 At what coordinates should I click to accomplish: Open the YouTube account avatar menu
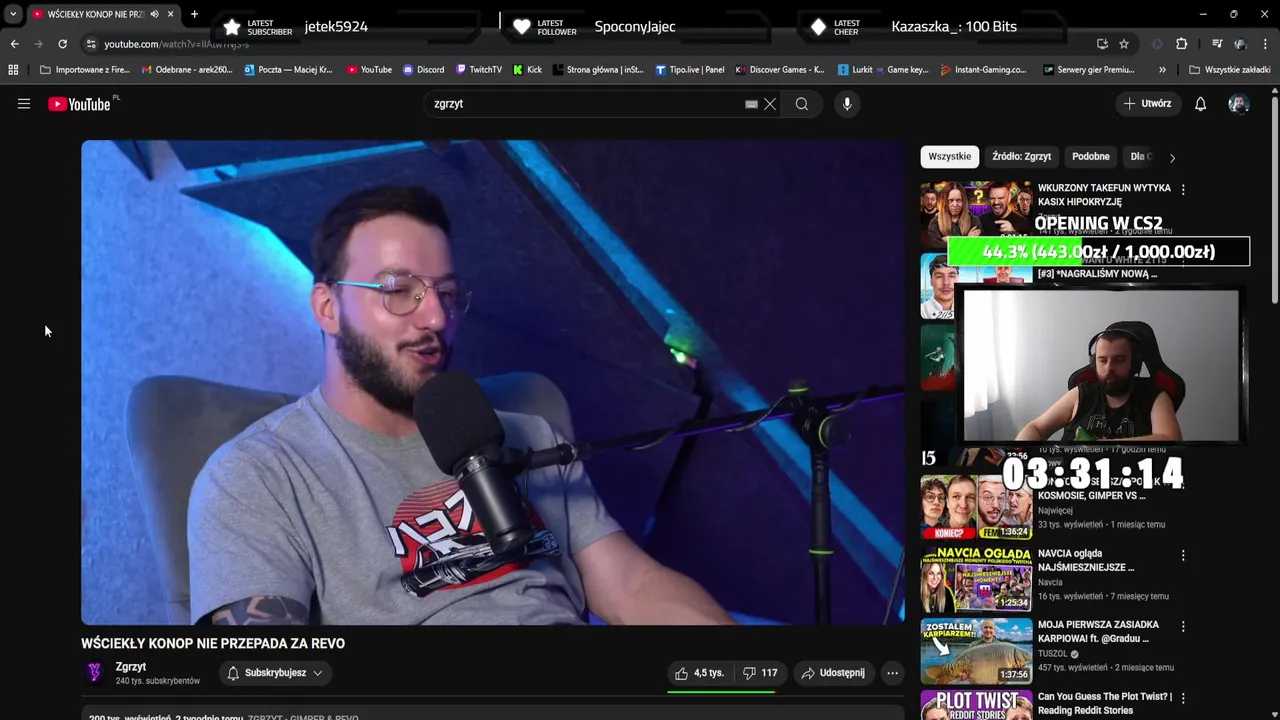[x=1239, y=104]
